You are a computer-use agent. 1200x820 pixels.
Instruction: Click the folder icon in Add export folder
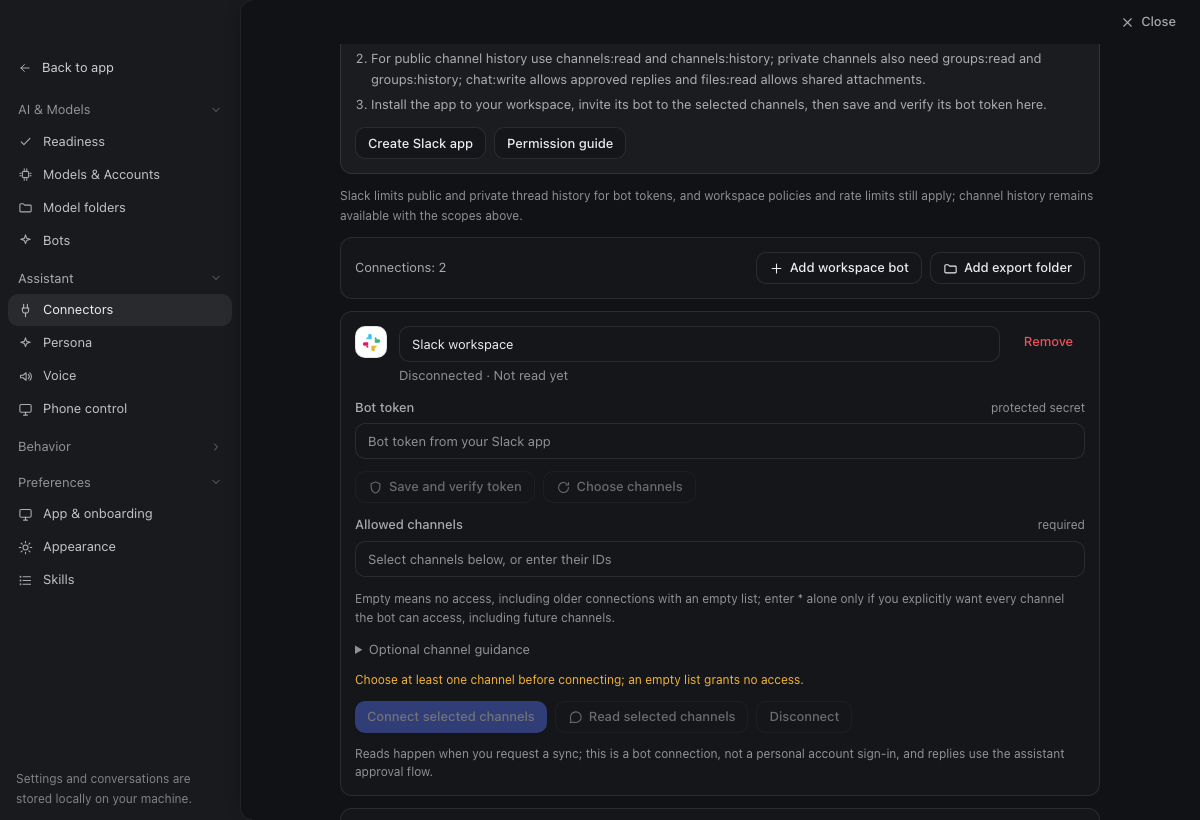click(x=950, y=268)
